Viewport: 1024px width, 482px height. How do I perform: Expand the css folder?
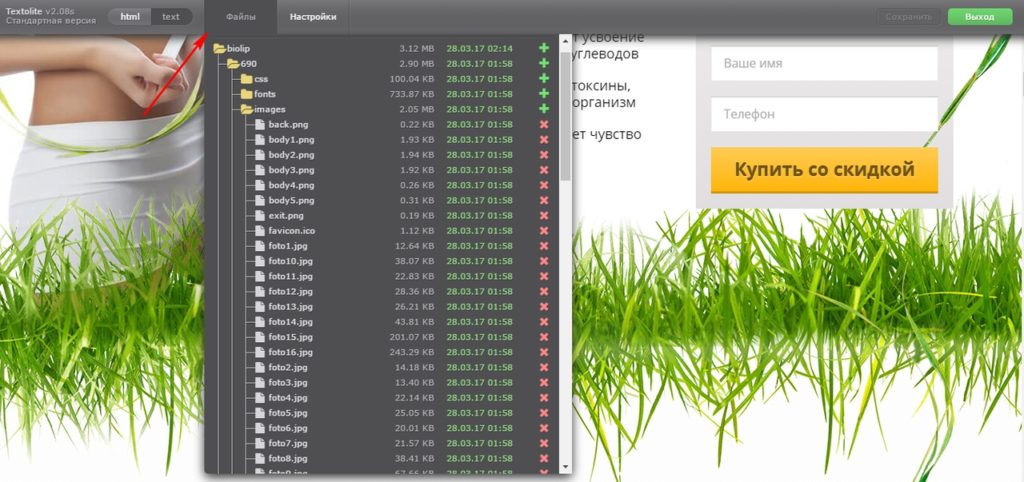pyautogui.click(x=246, y=78)
